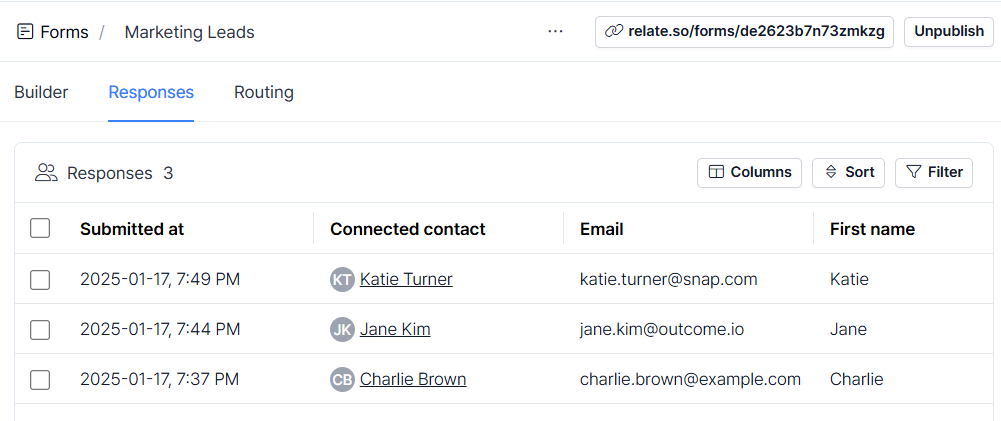1001x421 pixels.
Task: Click the Submitted at column header
Action: [132, 229]
